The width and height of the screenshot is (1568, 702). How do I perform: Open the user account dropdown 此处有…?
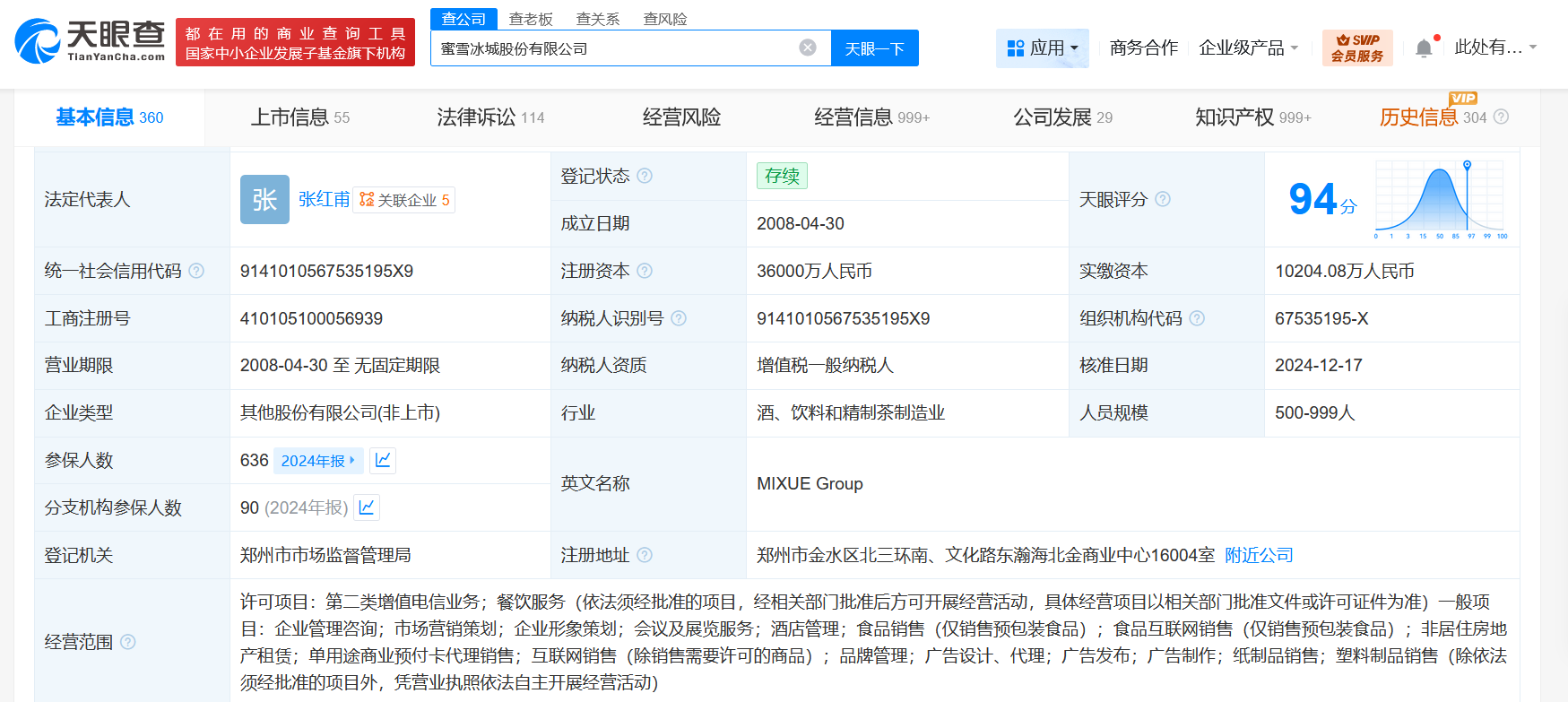pos(1494,48)
